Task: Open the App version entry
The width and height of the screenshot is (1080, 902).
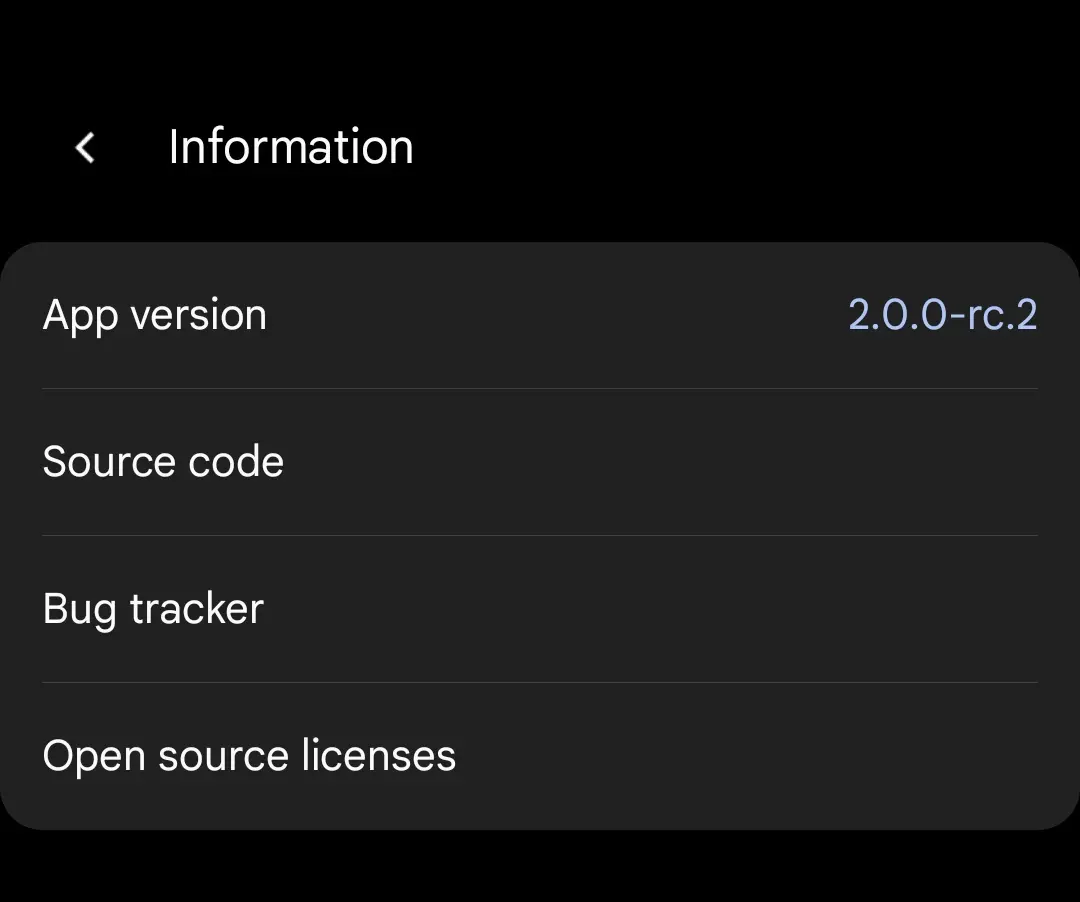Action: (540, 315)
